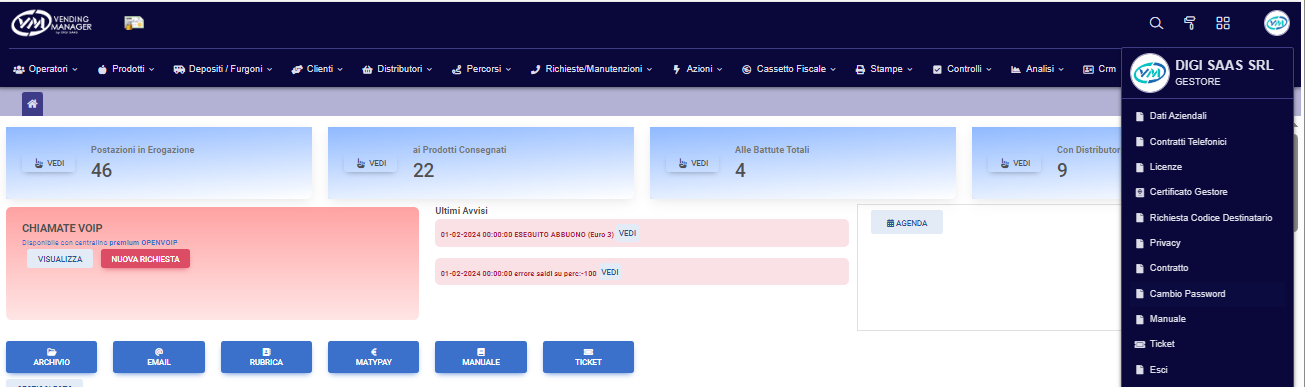Expand the Clienti menu
Viewport: 1305px width, 387px height.
[x=317, y=69]
